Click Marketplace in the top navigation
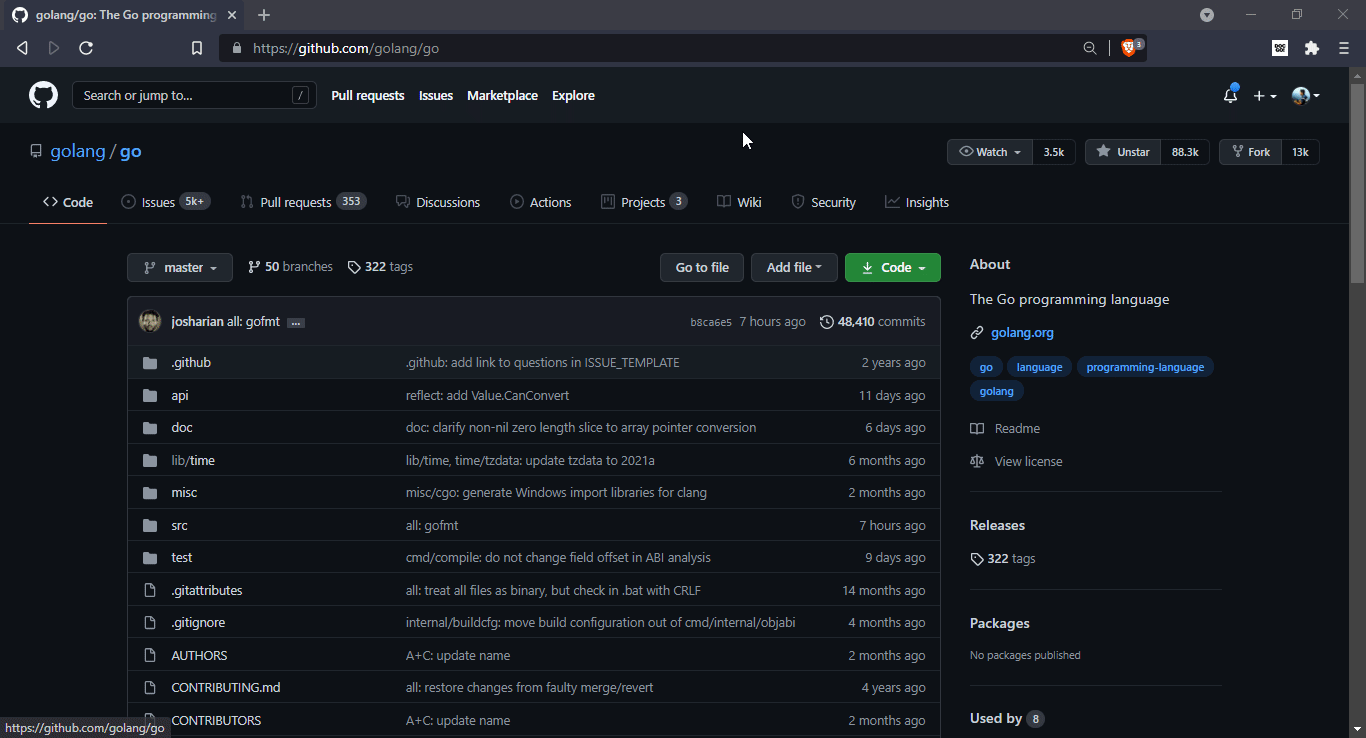This screenshot has width=1366, height=738. pyautogui.click(x=502, y=95)
